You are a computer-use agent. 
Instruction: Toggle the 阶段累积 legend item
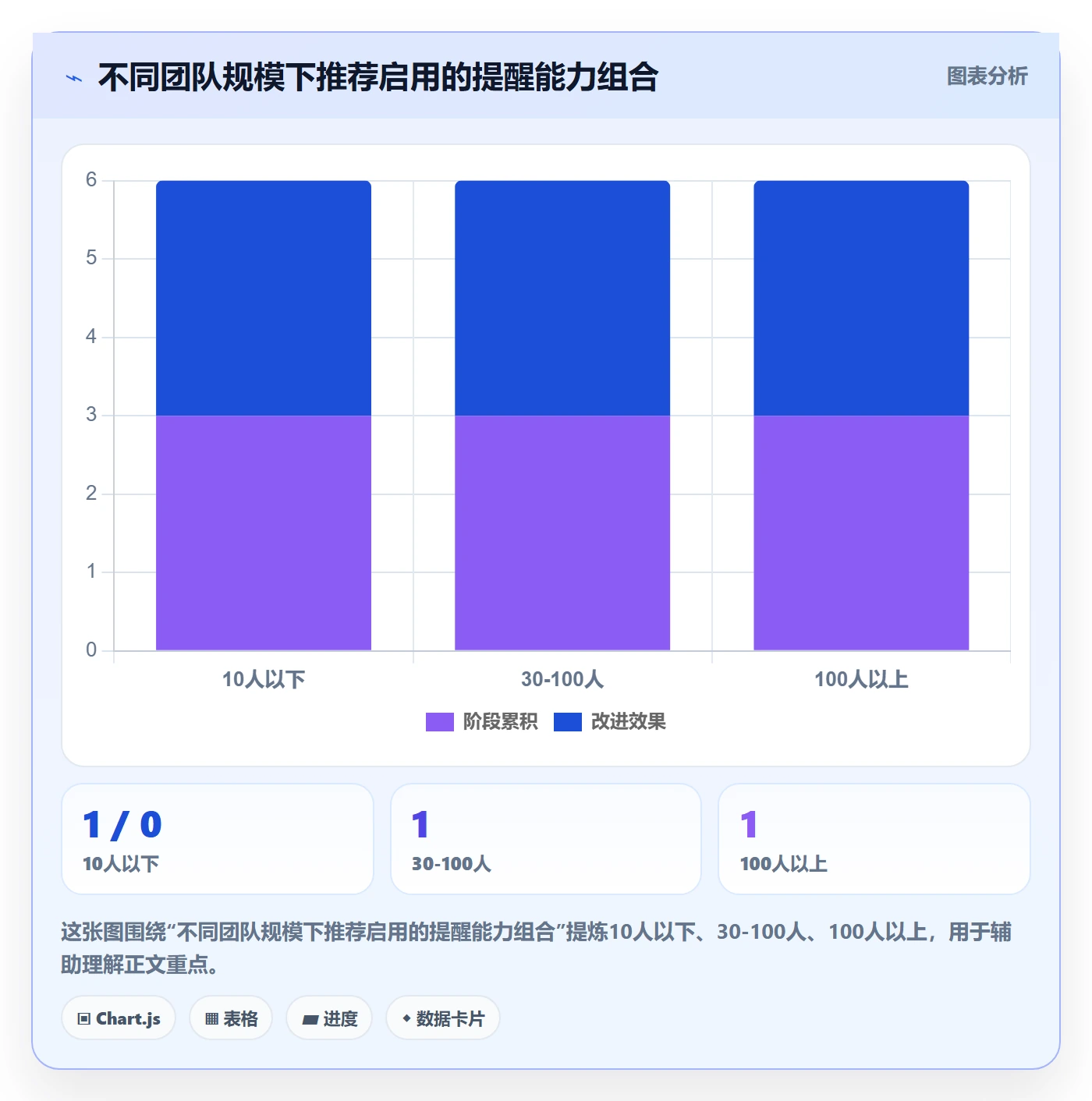pos(482,722)
